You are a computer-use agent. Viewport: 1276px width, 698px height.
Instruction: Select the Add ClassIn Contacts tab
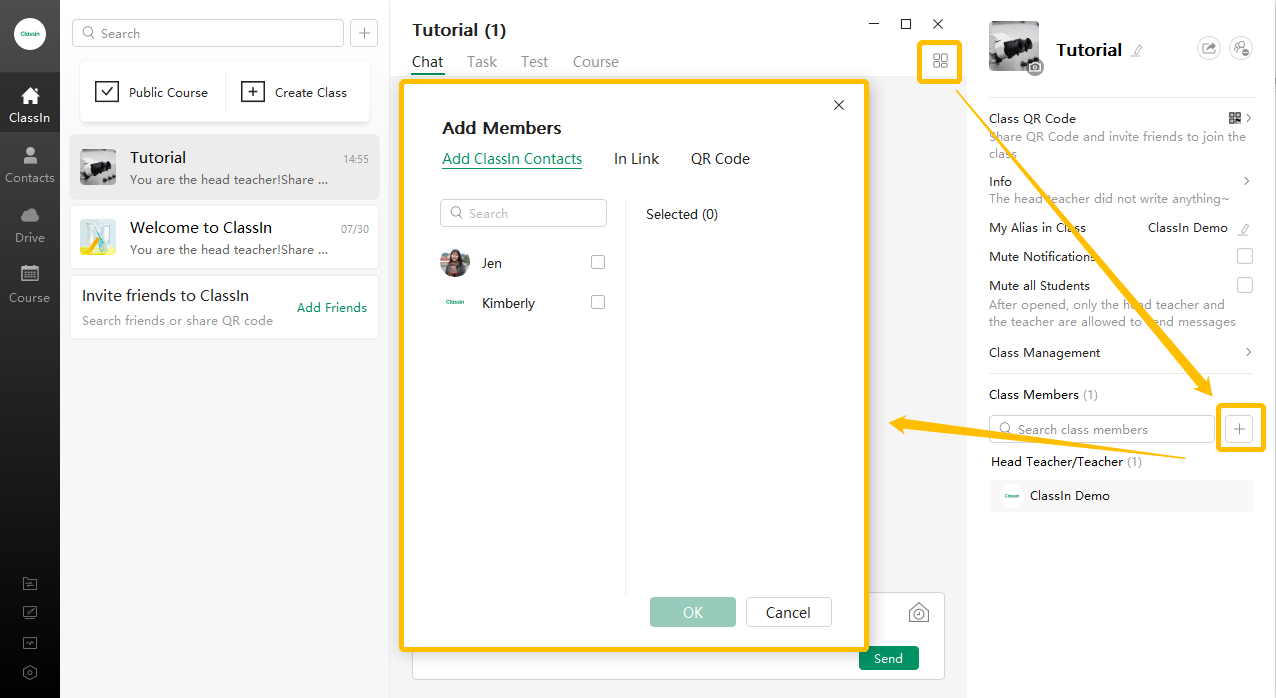pos(512,159)
